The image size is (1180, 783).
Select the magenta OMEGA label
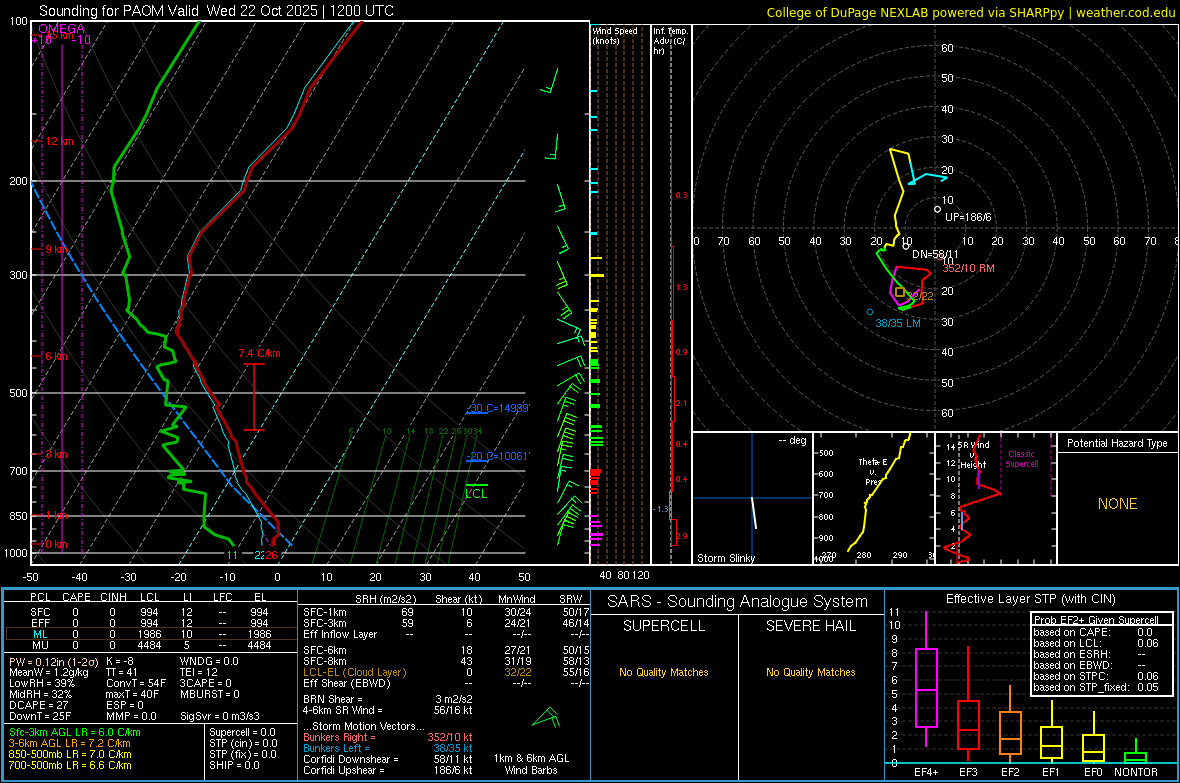pyautogui.click(x=62, y=29)
